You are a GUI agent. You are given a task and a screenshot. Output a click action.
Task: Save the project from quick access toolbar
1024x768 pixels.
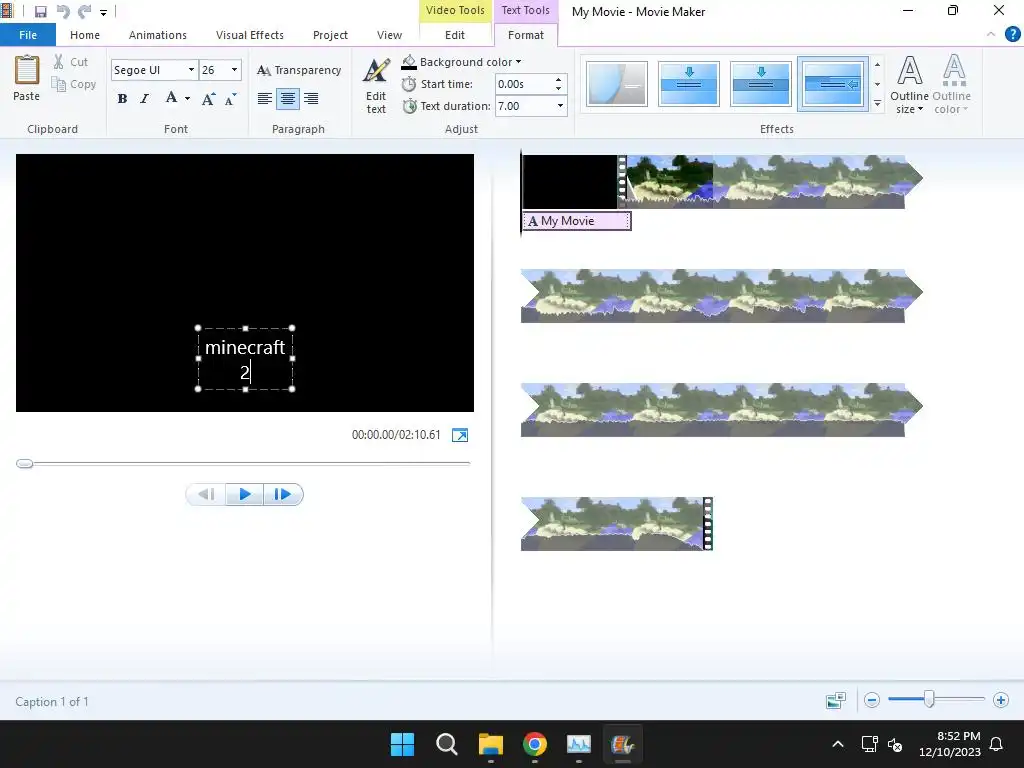pyautogui.click(x=40, y=12)
